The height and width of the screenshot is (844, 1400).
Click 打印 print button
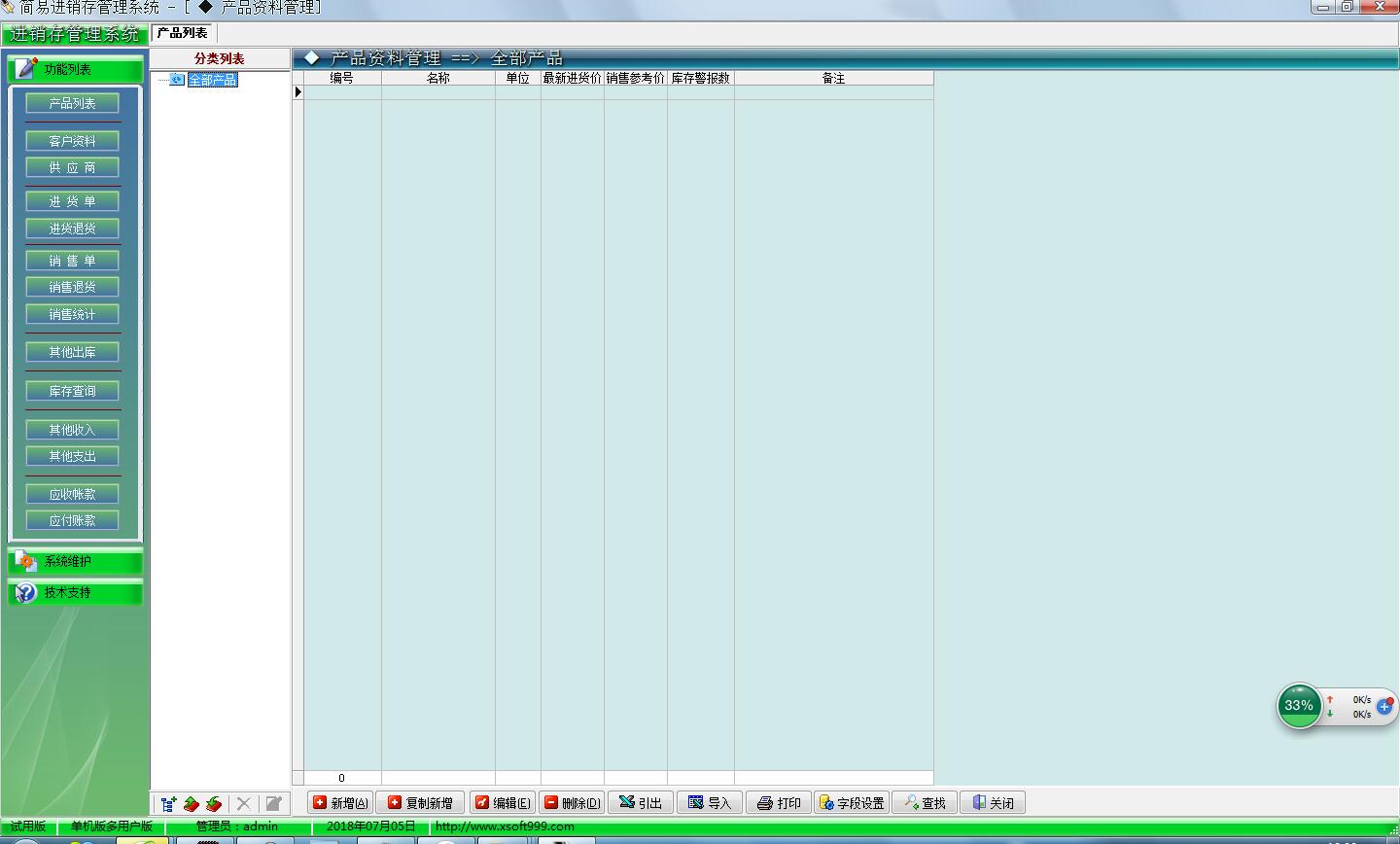click(779, 802)
